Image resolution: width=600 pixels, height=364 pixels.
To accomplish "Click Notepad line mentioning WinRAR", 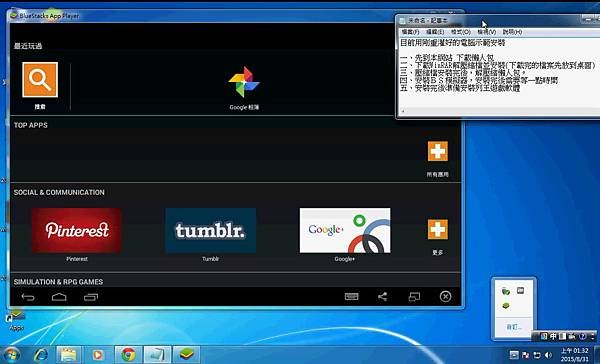I will click(498, 65).
